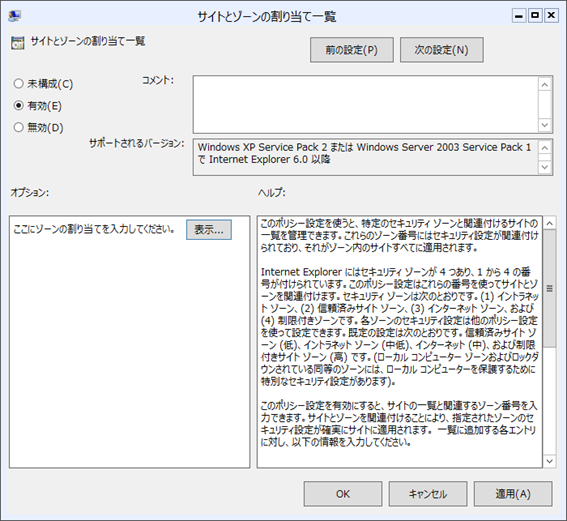Click the comment box scroll down arrow
The width and height of the screenshot is (567, 521).
click(545, 125)
